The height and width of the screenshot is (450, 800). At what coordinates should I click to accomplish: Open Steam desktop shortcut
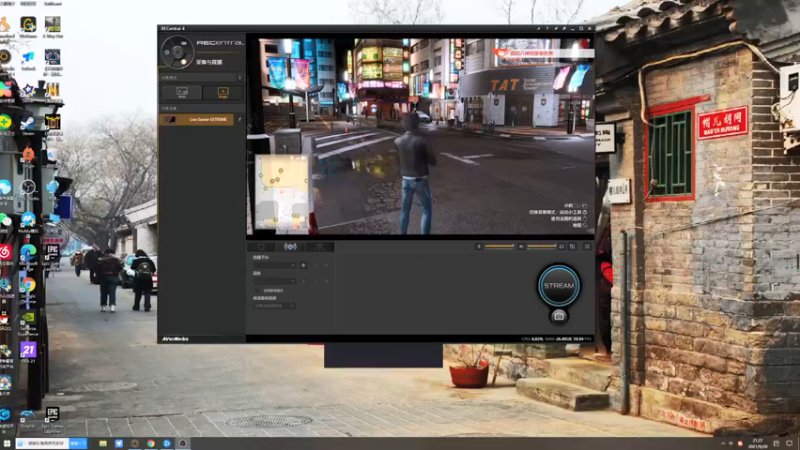(x=28, y=124)
